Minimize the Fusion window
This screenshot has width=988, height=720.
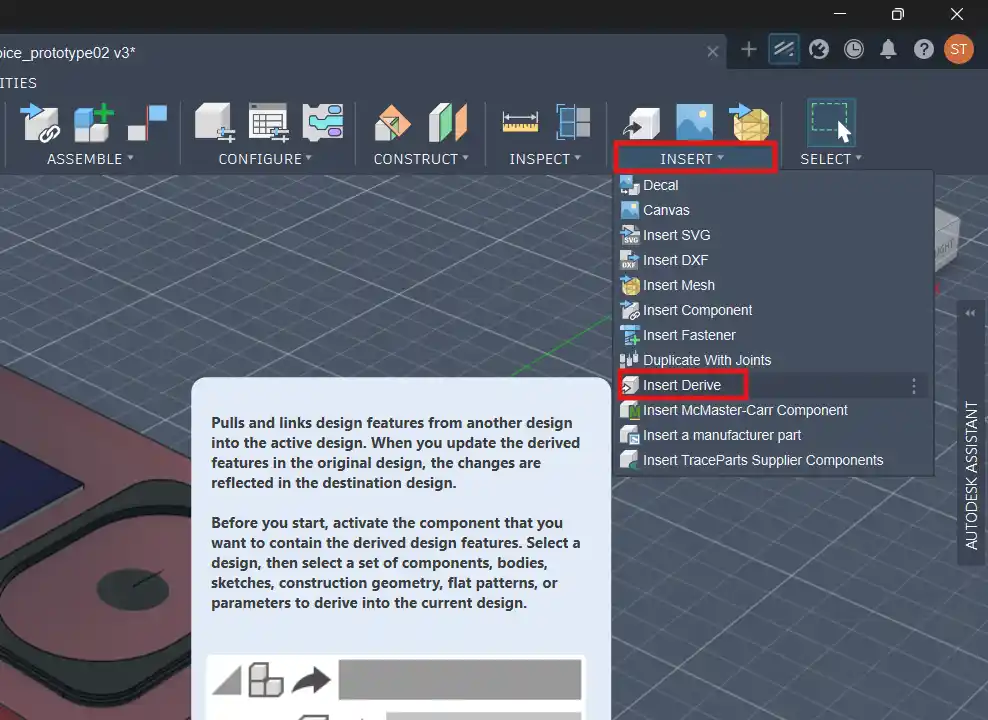click(840, 14)
